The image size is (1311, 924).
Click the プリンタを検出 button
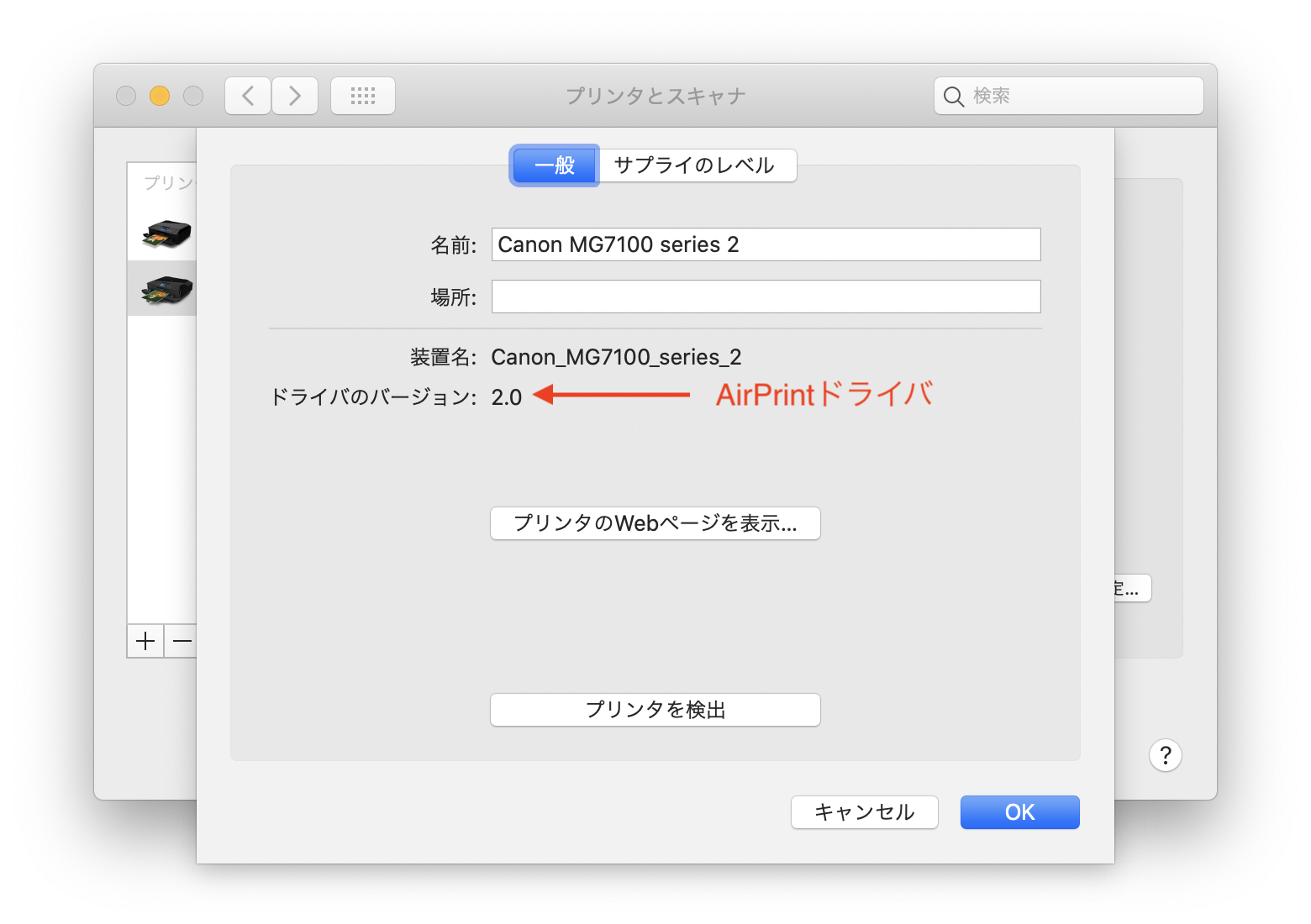pyautogui.click(x=655, y=710)
